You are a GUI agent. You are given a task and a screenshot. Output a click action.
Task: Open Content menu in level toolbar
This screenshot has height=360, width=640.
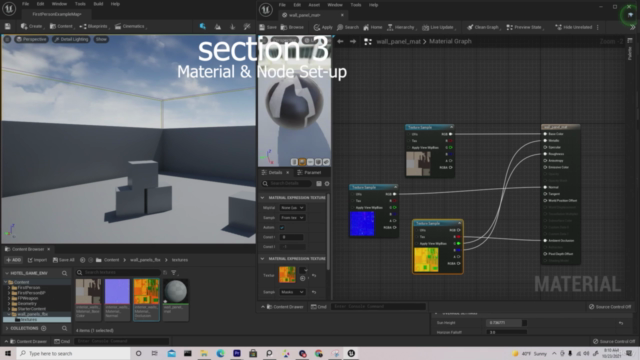point(61,26)
